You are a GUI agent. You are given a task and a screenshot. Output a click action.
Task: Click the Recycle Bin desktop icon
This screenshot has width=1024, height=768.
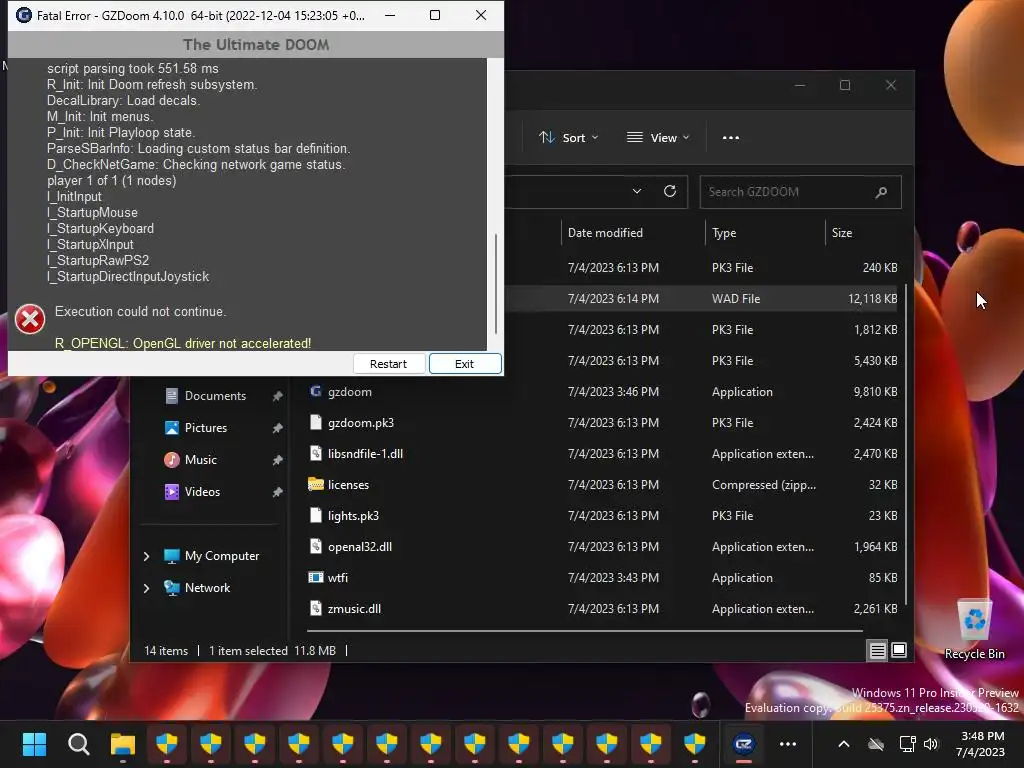974,630
